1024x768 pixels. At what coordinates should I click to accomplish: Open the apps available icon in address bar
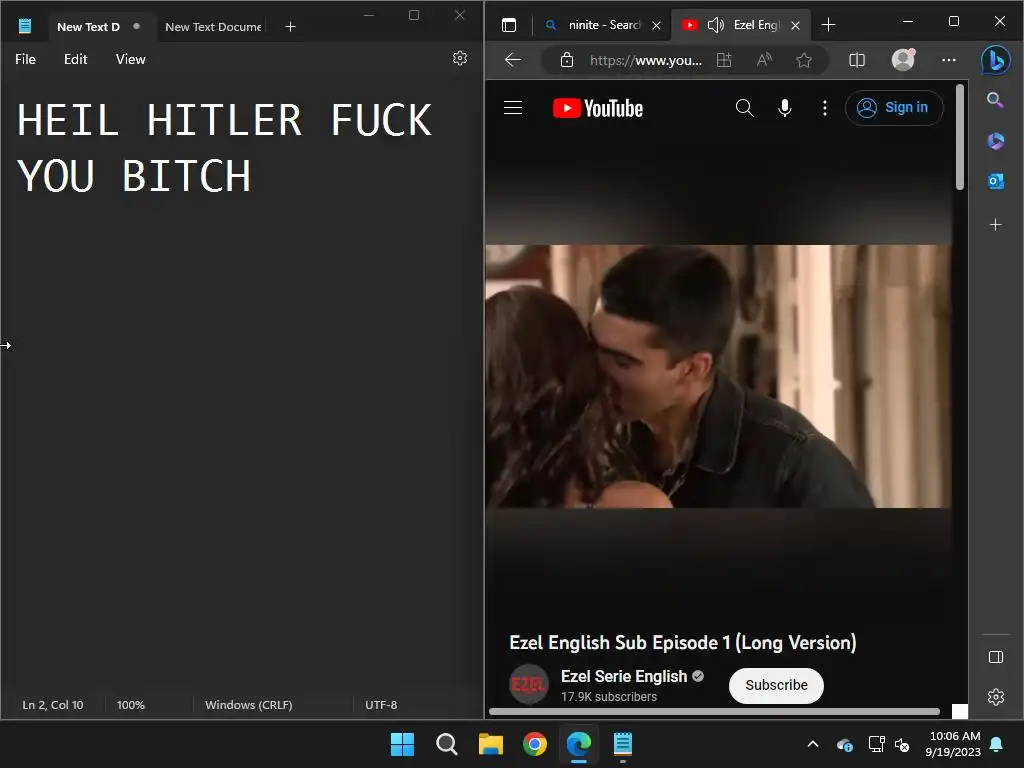click(x=724, y=60)
